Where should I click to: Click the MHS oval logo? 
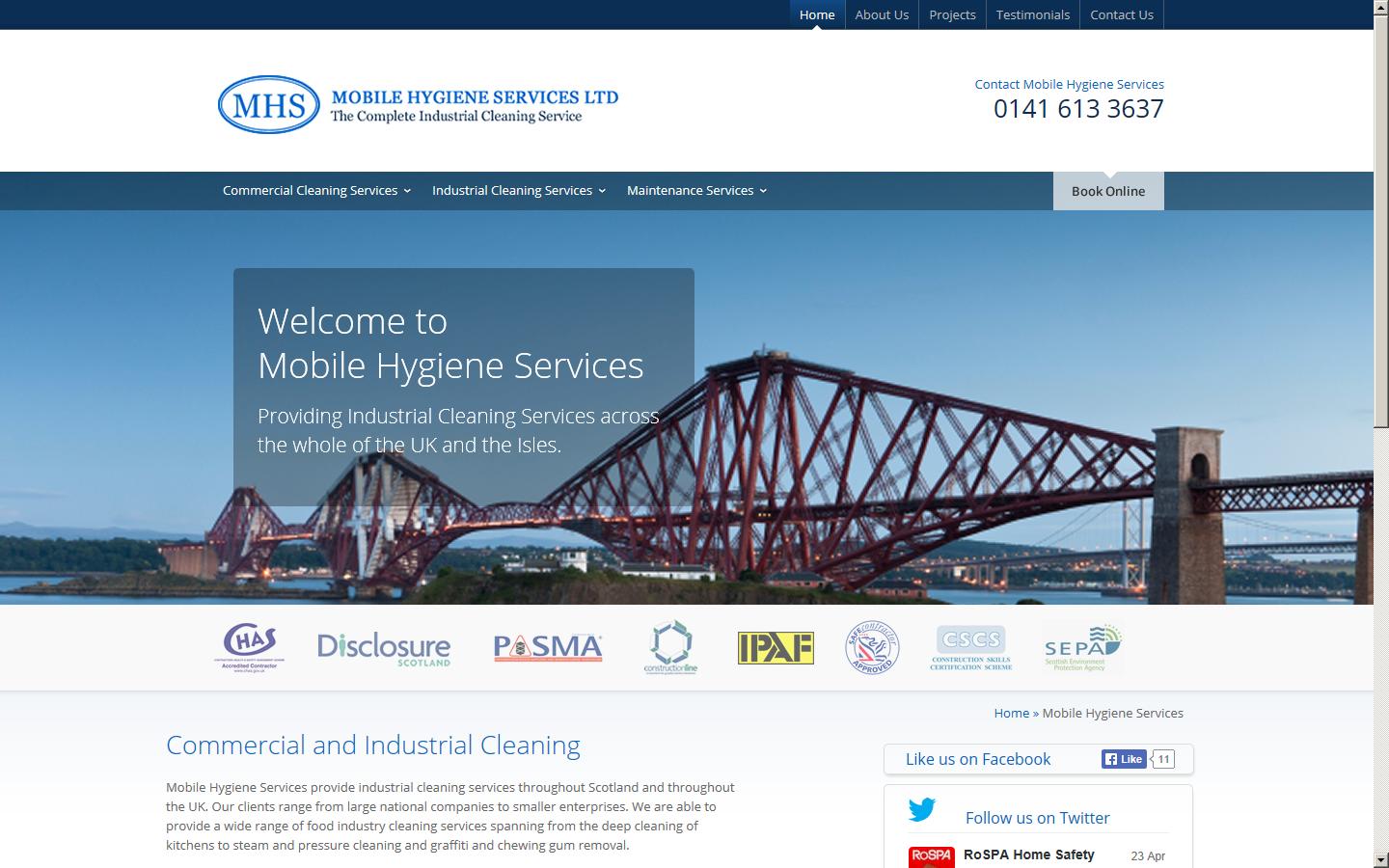point(269,104)
